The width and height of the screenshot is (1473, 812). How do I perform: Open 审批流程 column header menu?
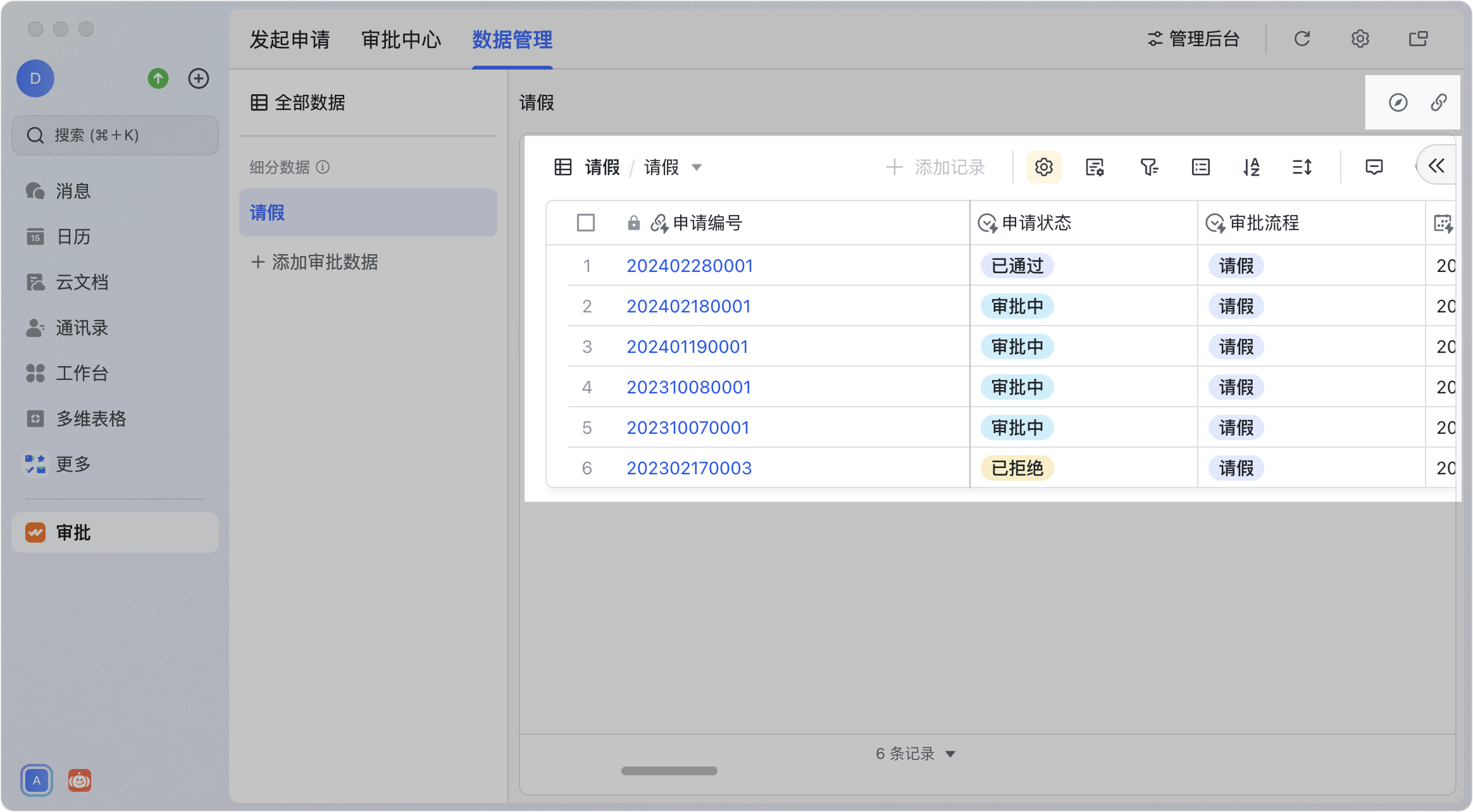point(1311,223)
